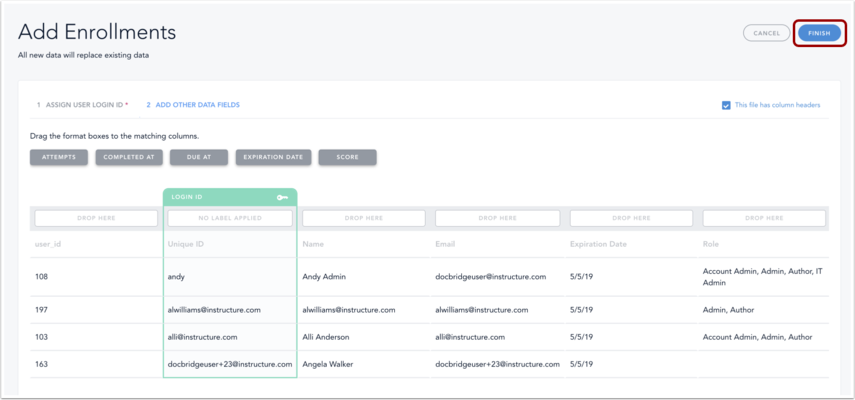Screen dimensions: 855x400
Task: Select the Attempts format box
Action: point(59,157)
